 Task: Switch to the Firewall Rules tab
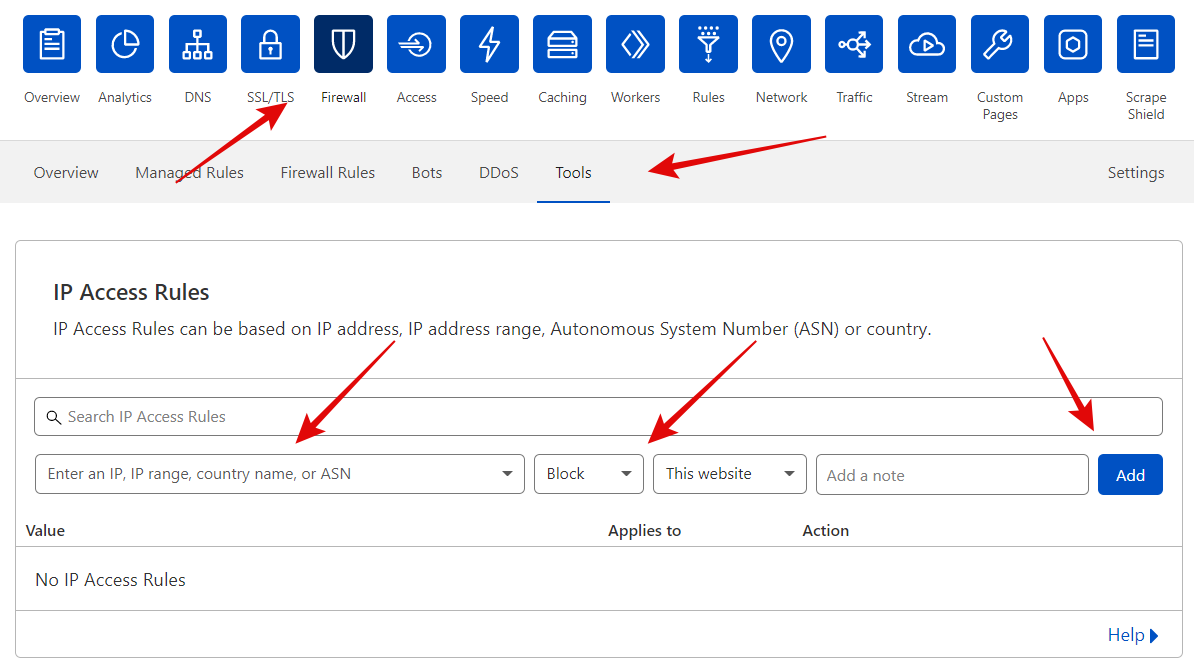(327, 173)
